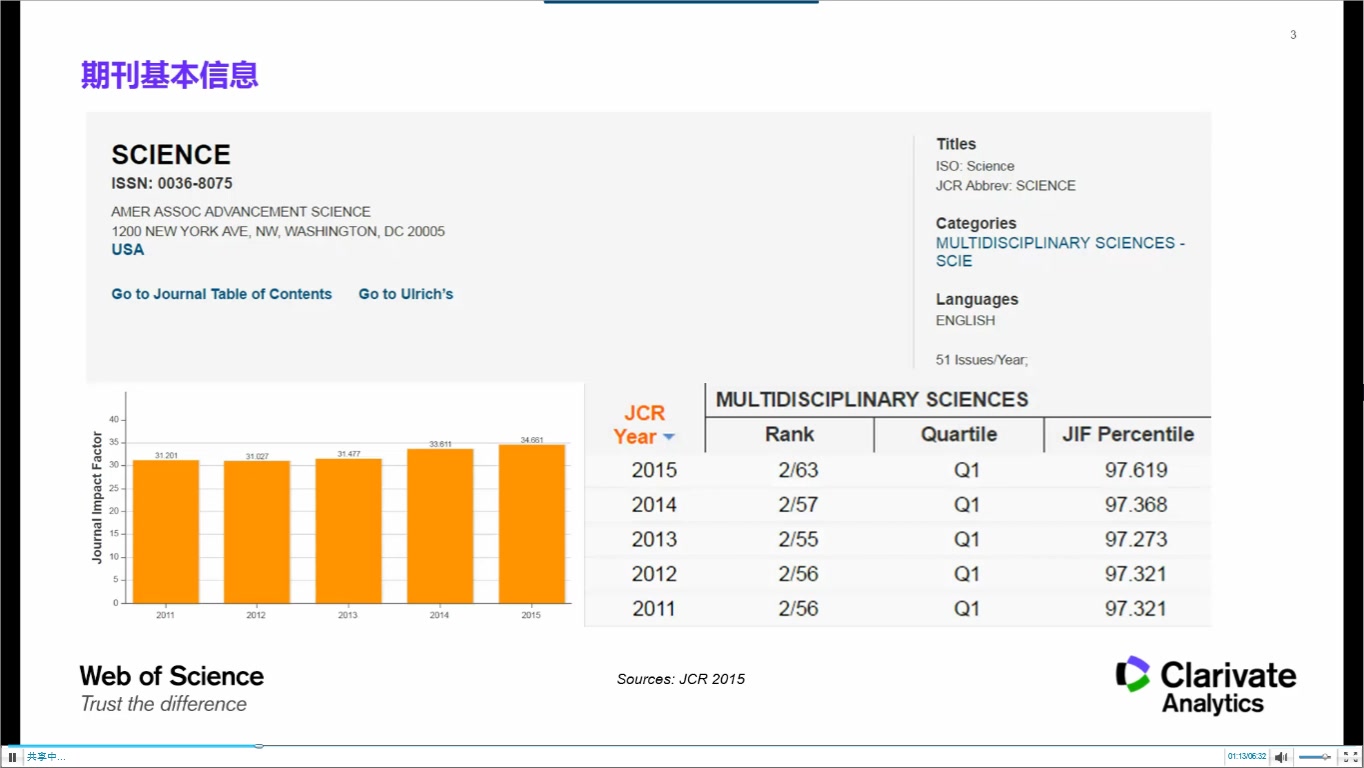Open the Go to Ulrich's link
This screenshot has height=768, width=1364.
[406, 294]
